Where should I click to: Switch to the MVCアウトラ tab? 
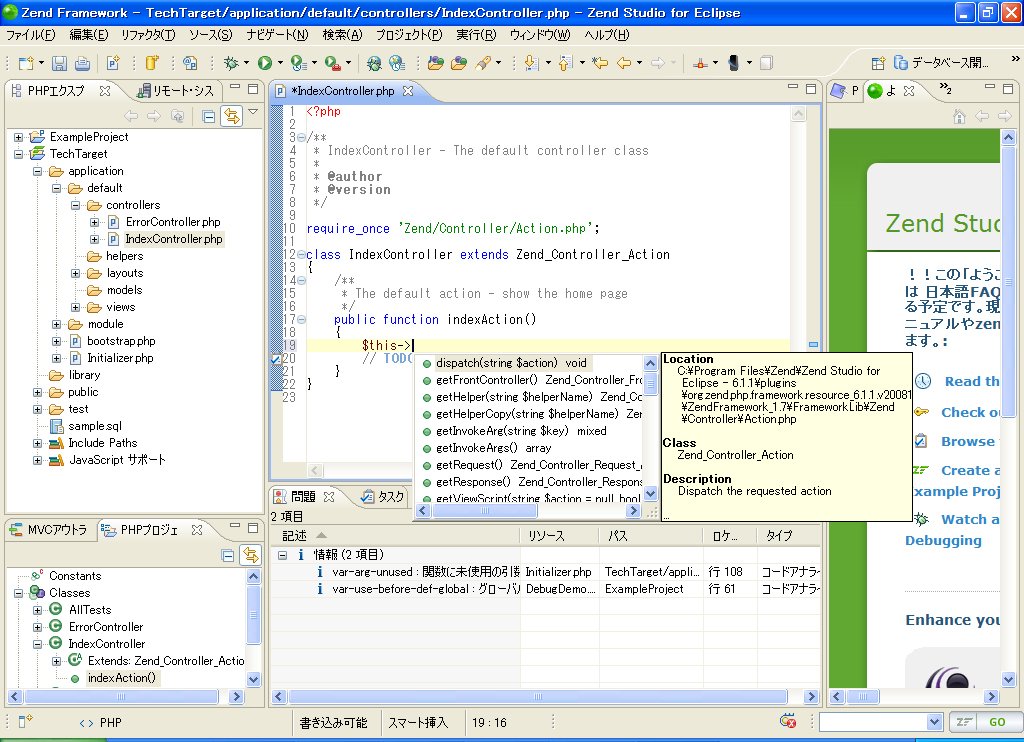pos(49,530)
